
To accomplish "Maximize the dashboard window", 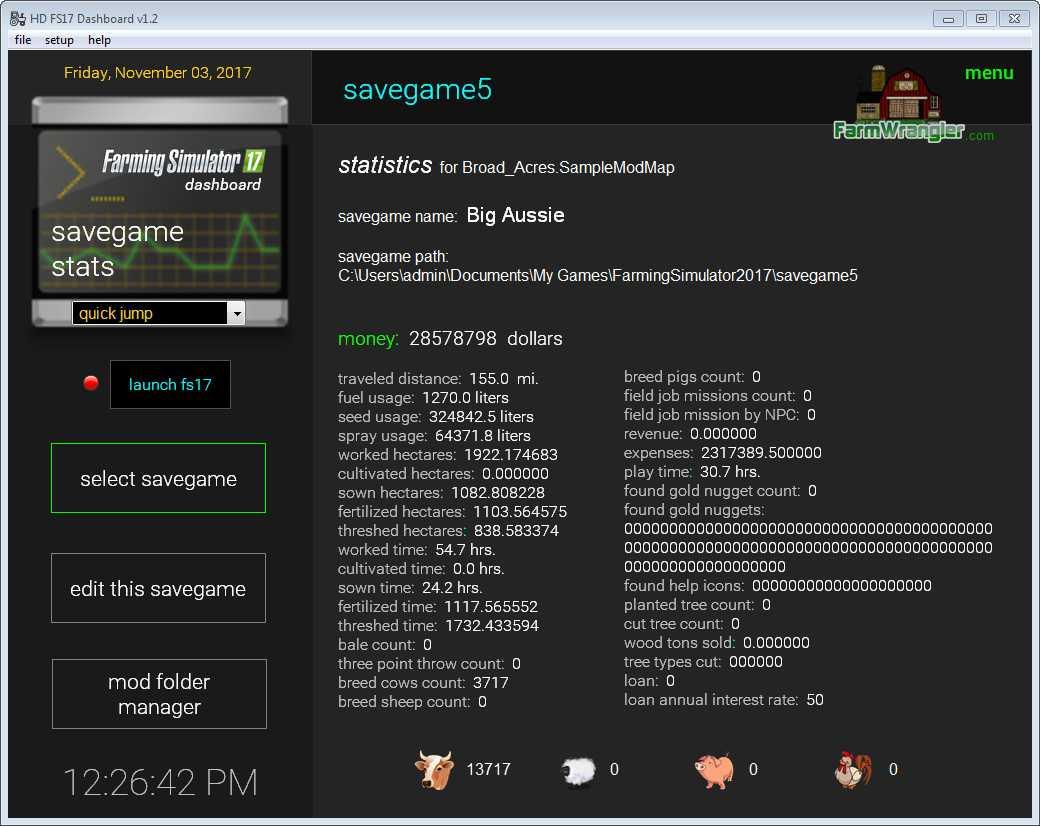I will point(981,18).
